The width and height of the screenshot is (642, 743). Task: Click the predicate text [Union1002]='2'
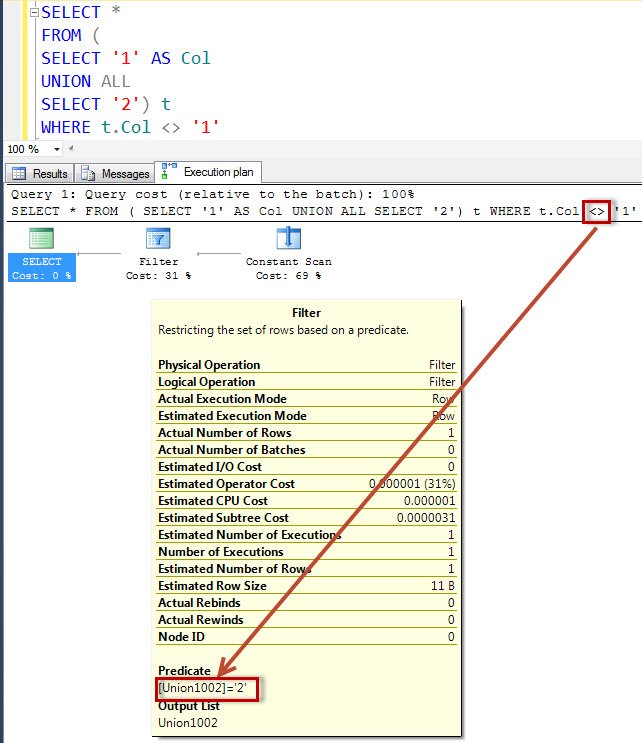[x=202, y=688]
